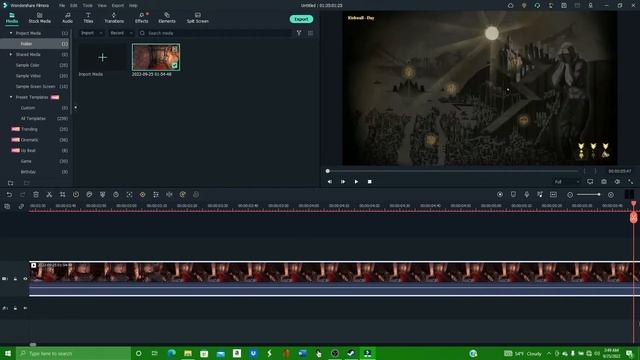
Task: Open the Import dropdown
Action: [x=91, y=33]
